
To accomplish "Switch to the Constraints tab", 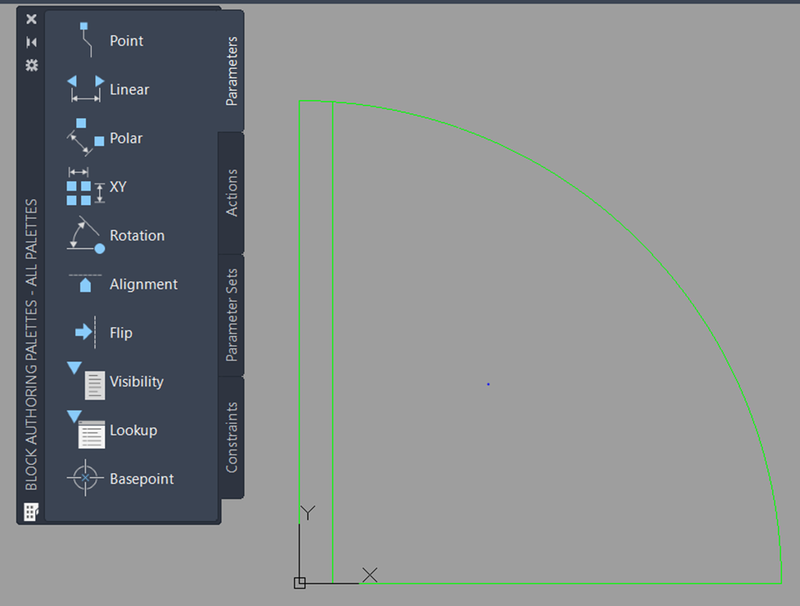I will (x=232, y=438).
